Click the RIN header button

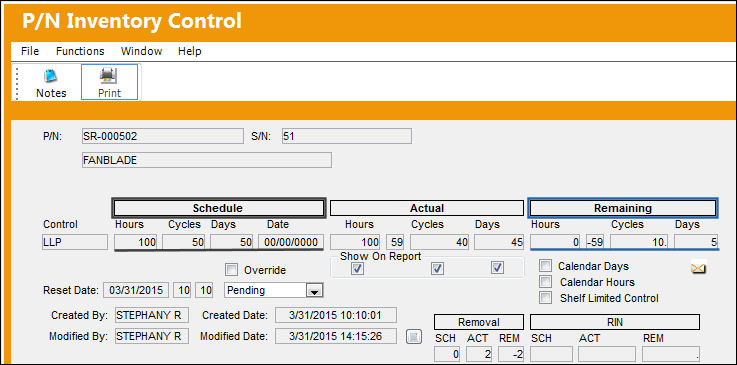615,322
